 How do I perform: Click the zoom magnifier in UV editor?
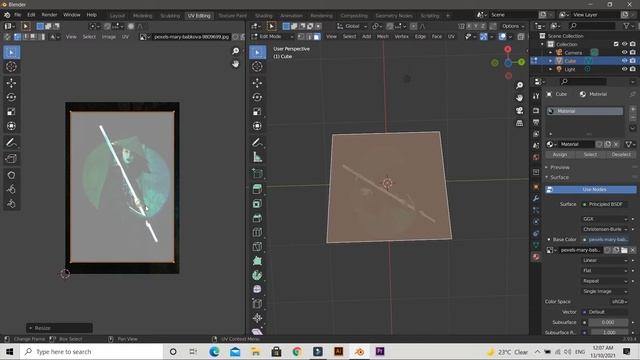click(236, 51)
